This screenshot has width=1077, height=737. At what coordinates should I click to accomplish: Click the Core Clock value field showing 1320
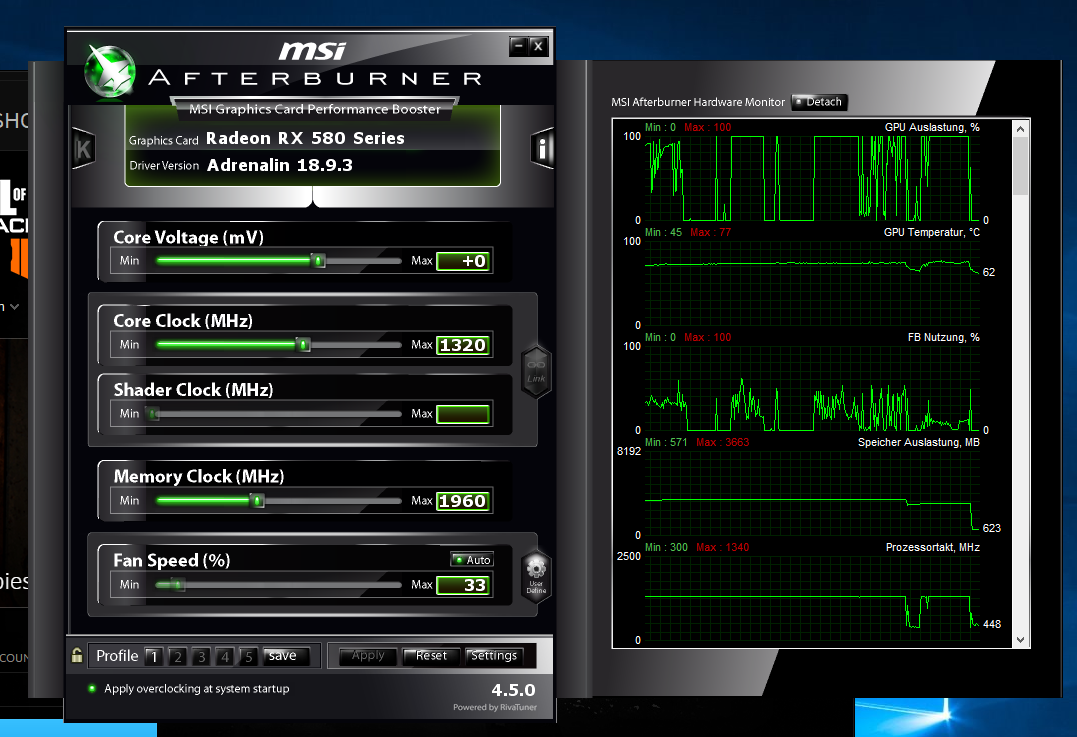464,344
